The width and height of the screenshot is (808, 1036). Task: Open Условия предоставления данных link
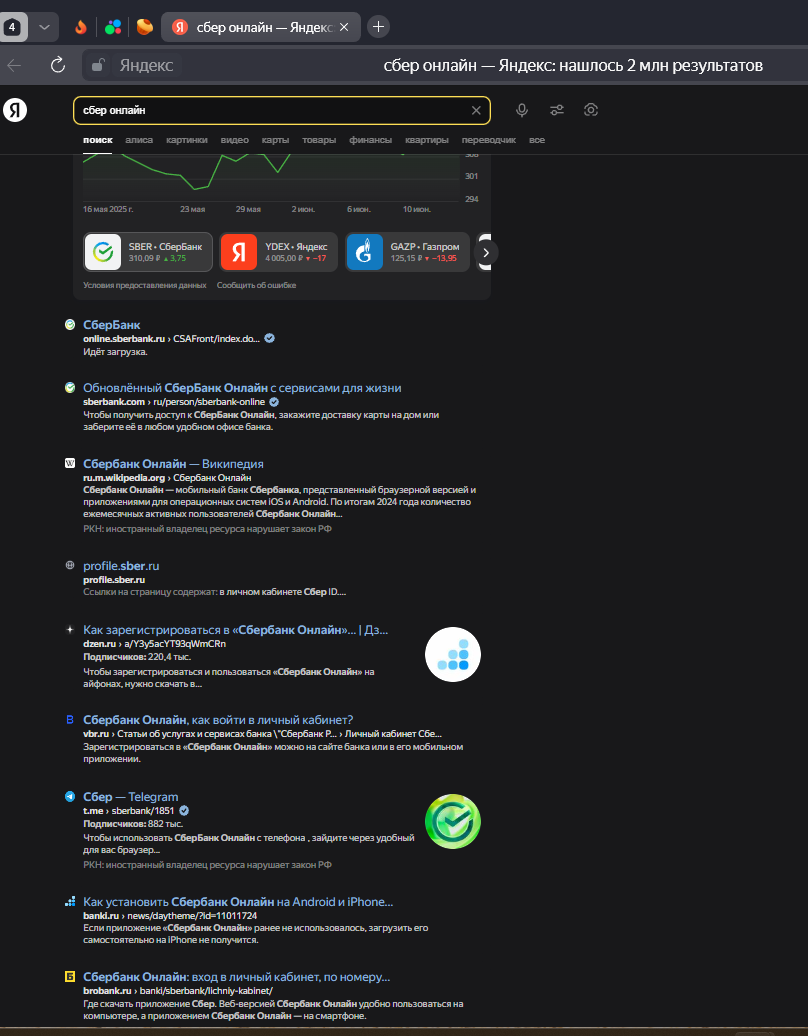[145, 285]
